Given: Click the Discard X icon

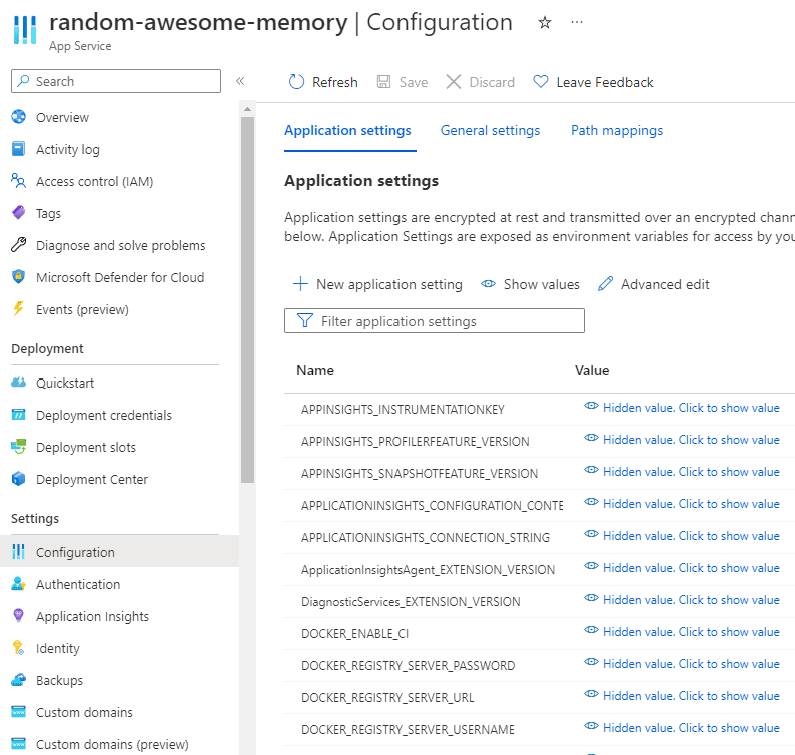Looking at the screenshot, I should [454, 82].
